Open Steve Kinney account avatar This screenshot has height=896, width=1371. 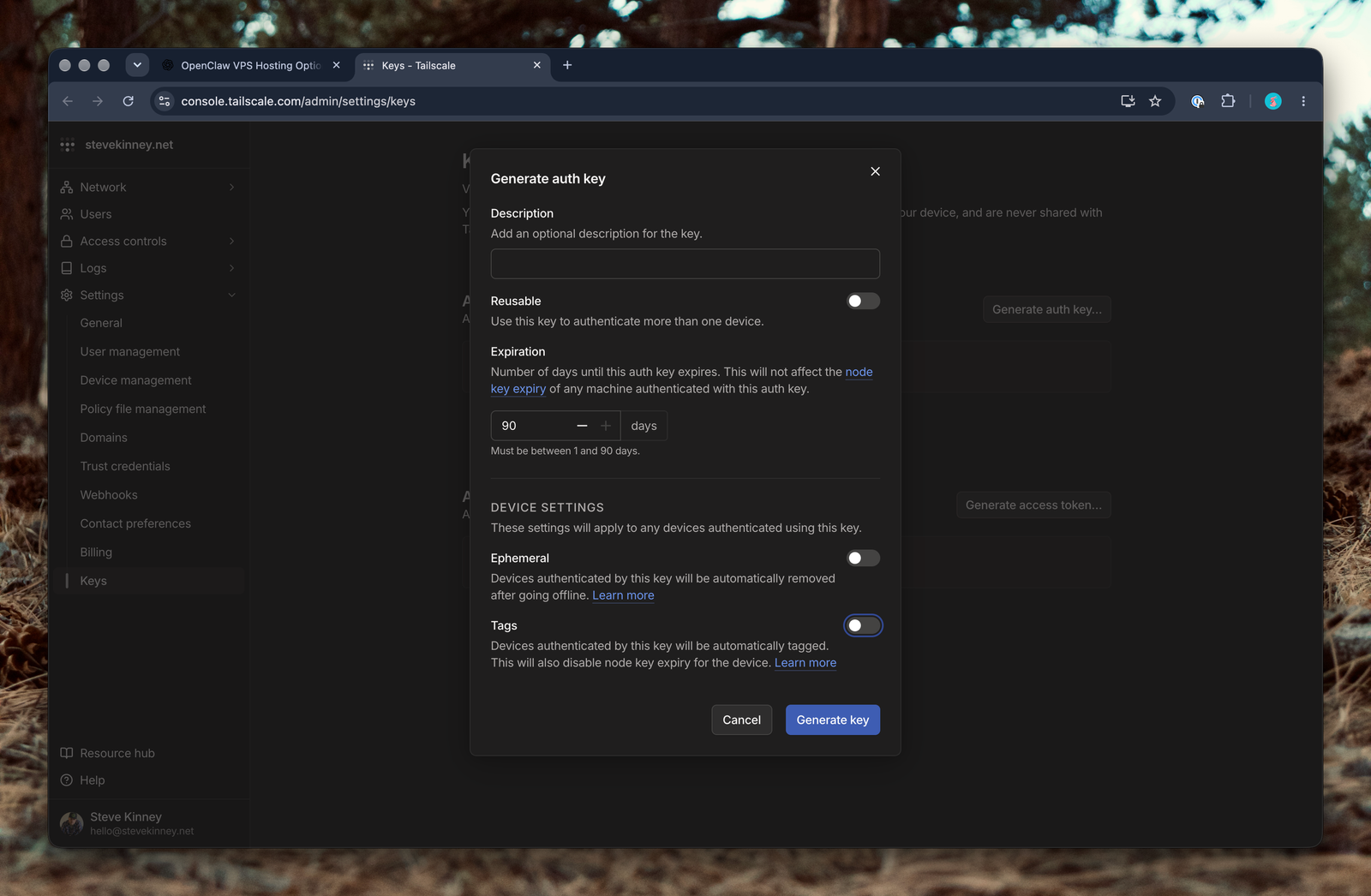(x=72, y=823)
